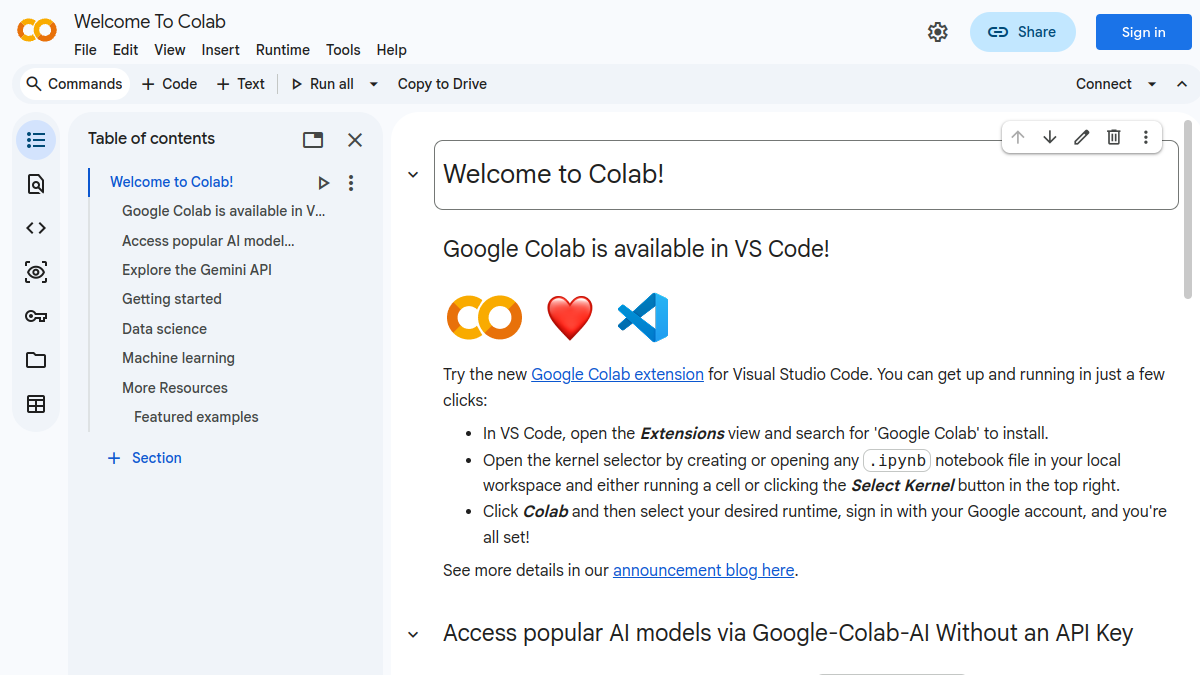Add a Text cell
The height and width of the screenshot is (675, 1200).
[x=241, y=84]
